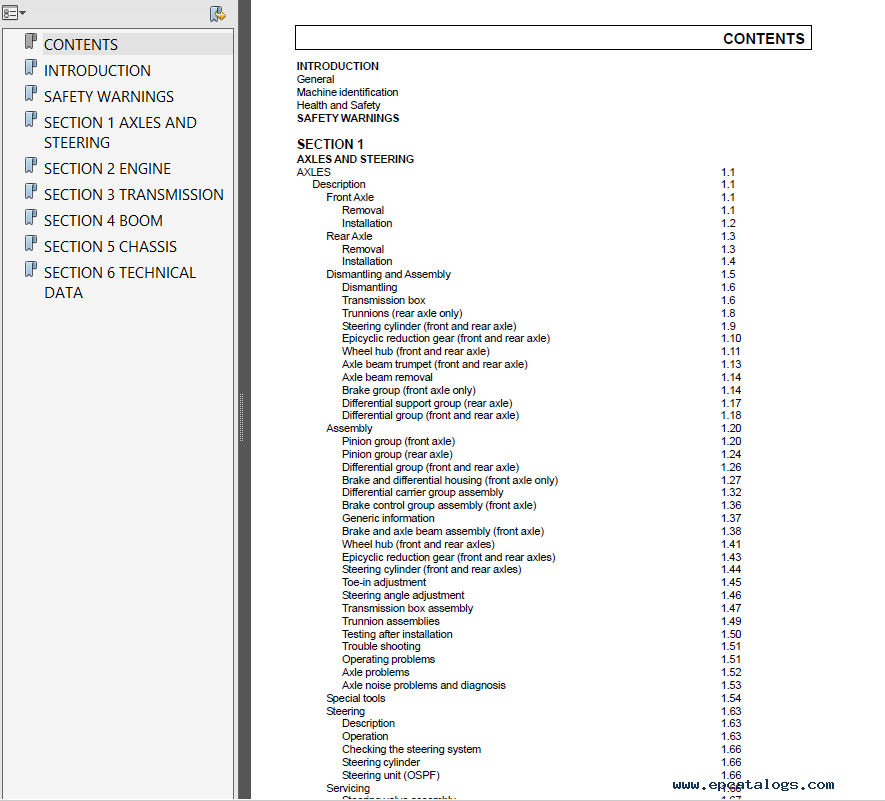Click the CONTENTS page header title
Image resolution: width=885 pixels, height=801 pixels.
tap(764, 38)
